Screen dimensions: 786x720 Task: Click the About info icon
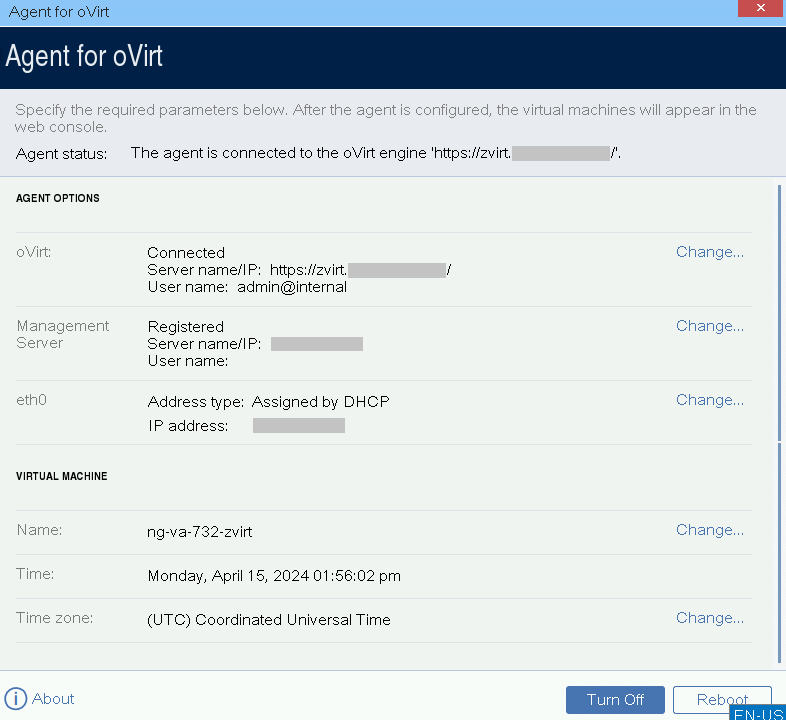[16, 698]
